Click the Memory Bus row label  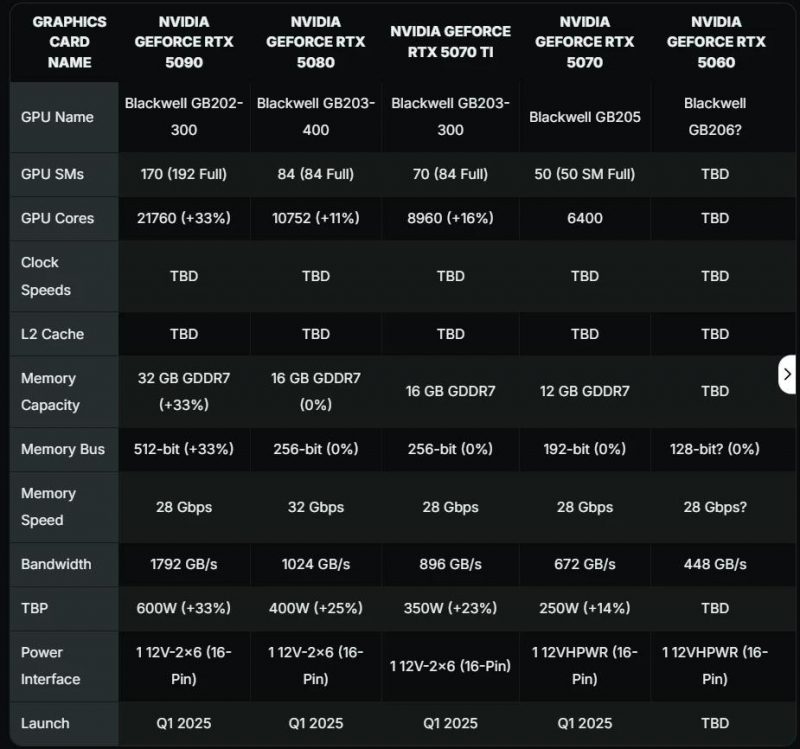(63, 450)
